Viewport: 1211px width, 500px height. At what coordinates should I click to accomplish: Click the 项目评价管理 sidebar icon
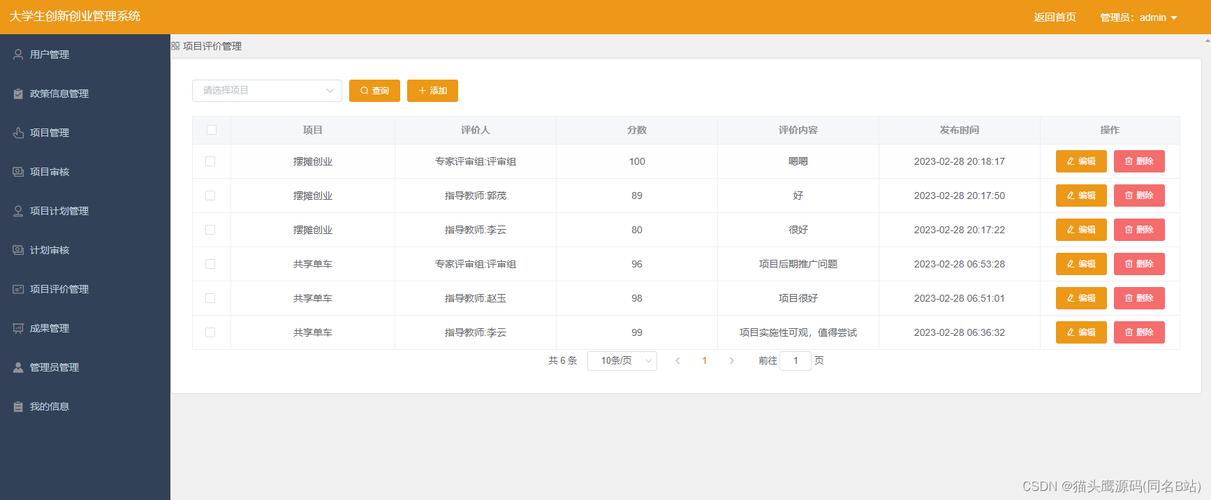tap(18, 289)
